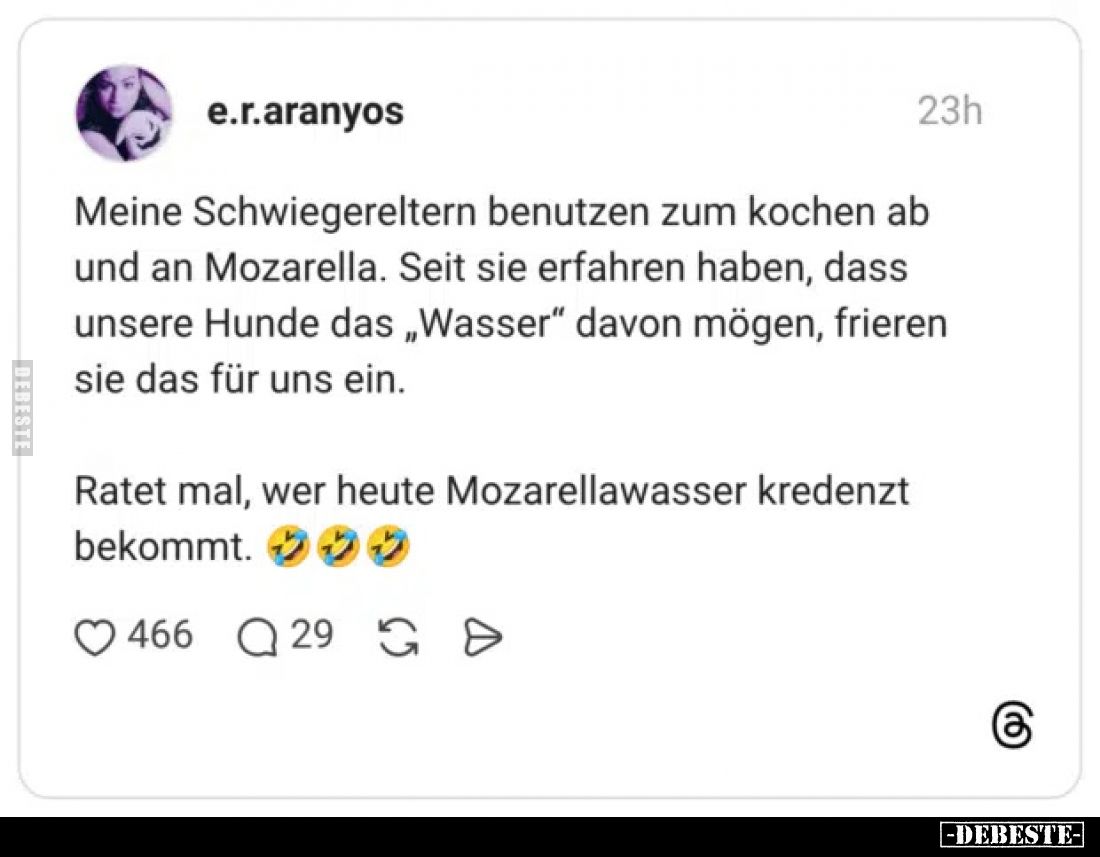Click the post text starting 'Meine Schwiegereltern'

[511, 296]
